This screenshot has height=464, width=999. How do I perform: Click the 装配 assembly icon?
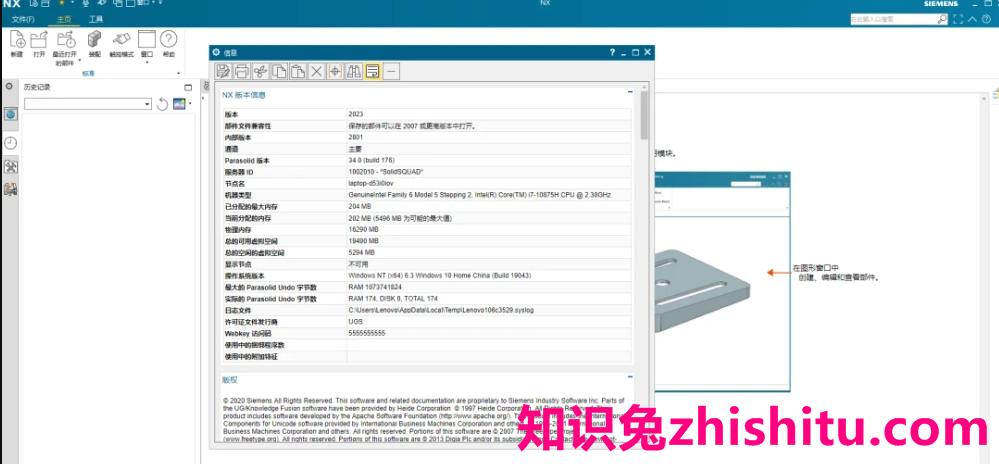(x=94, y=40)
